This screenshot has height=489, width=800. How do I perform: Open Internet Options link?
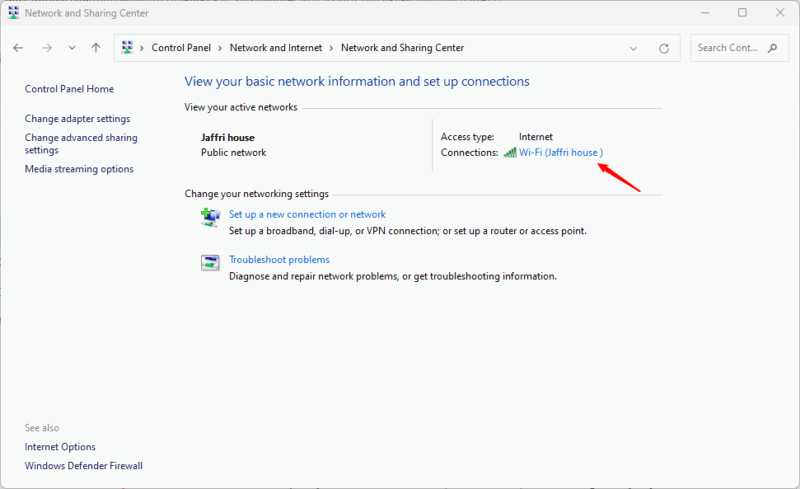point(60,447)
